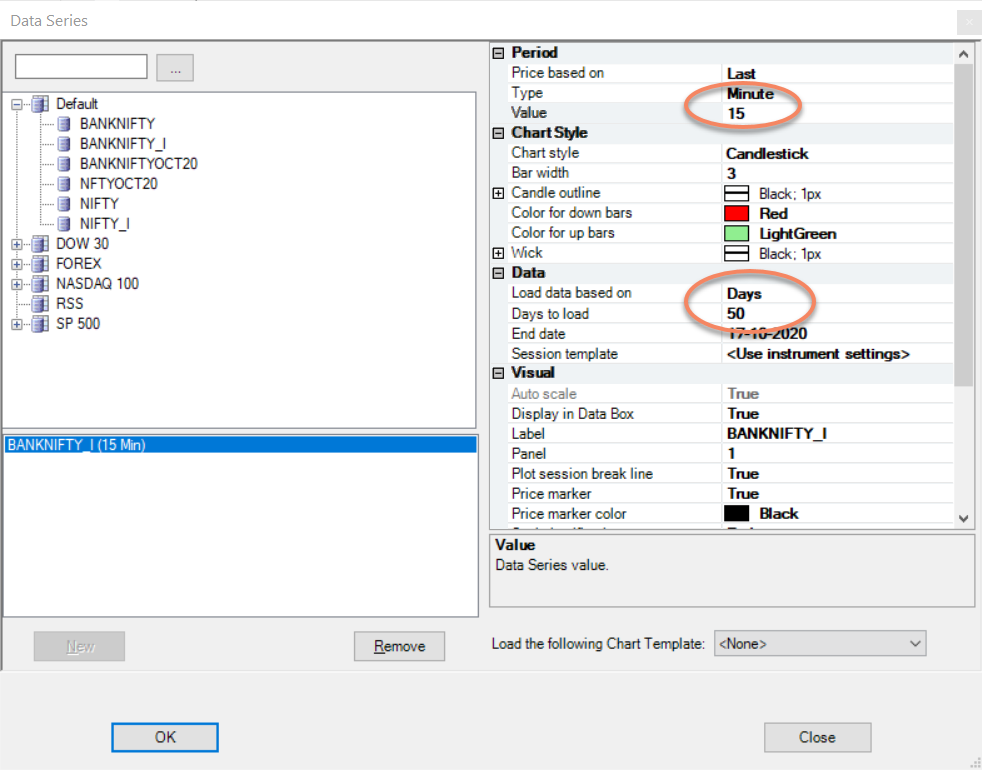Click the Red color for down bars swatch
The height and width of the screenshot is (770, 982).
[x=736, y=214]
